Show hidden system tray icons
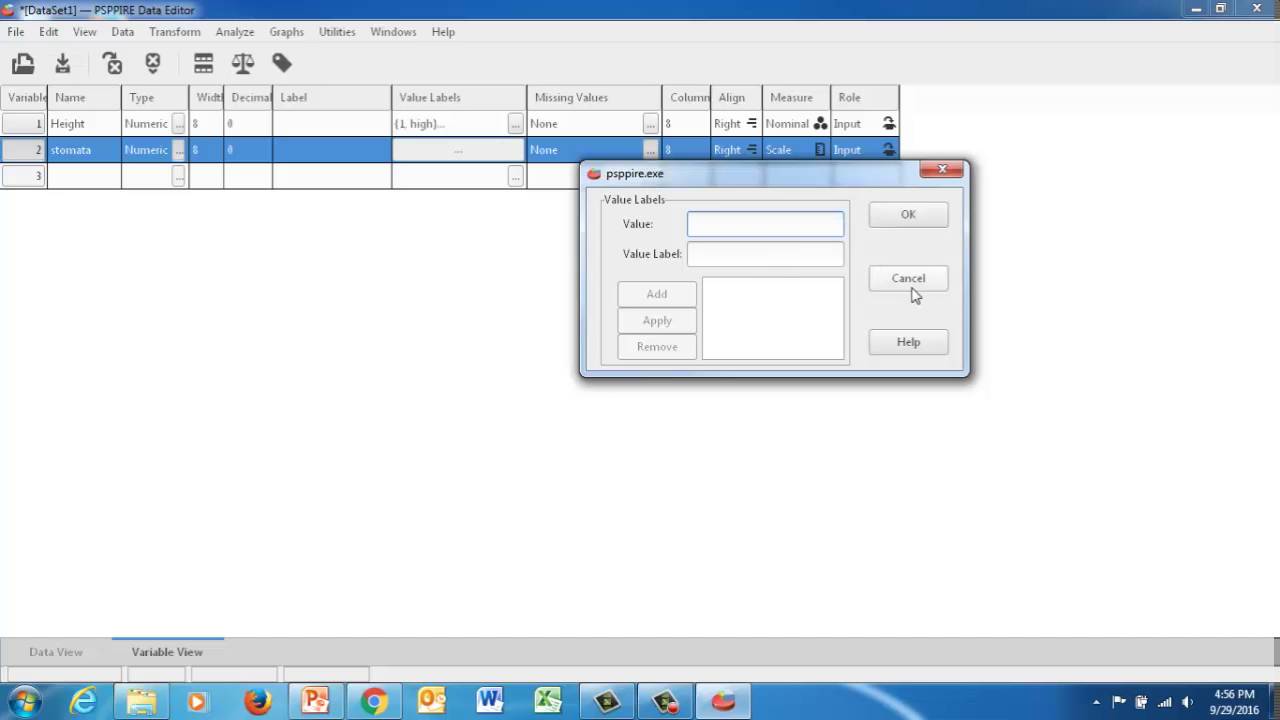Viewport: 1280px width, 720px height. click(1097, 702)
